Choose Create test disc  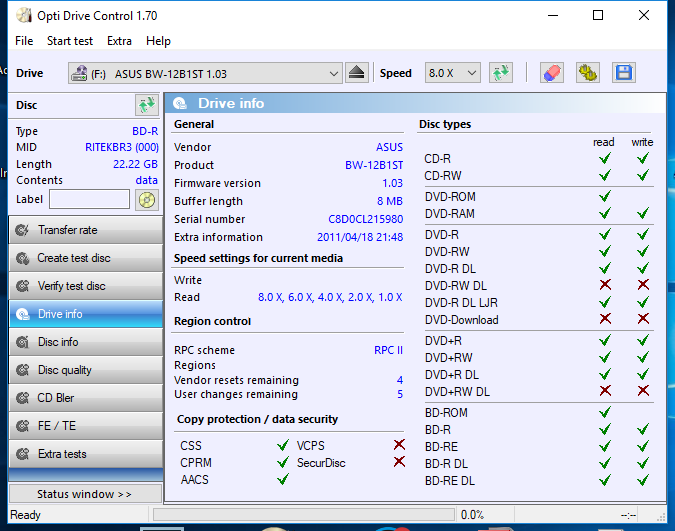pyautogui.click(x=86, y=258)
